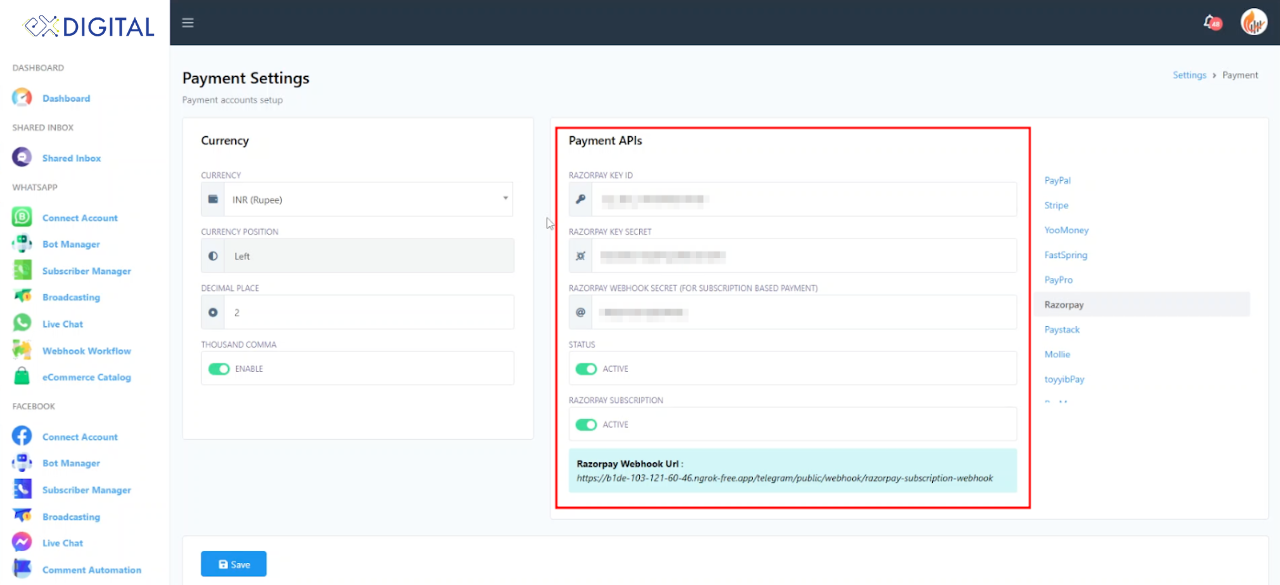The image size is (1280, 585).
Task: Open the hamburger menu in top bar
Action: tap(188, 23)
